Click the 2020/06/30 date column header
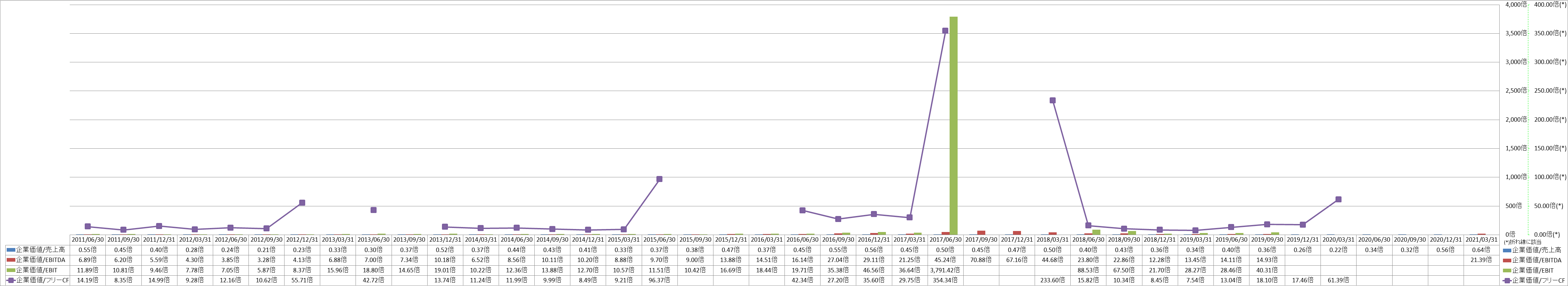 [1375, 240]
